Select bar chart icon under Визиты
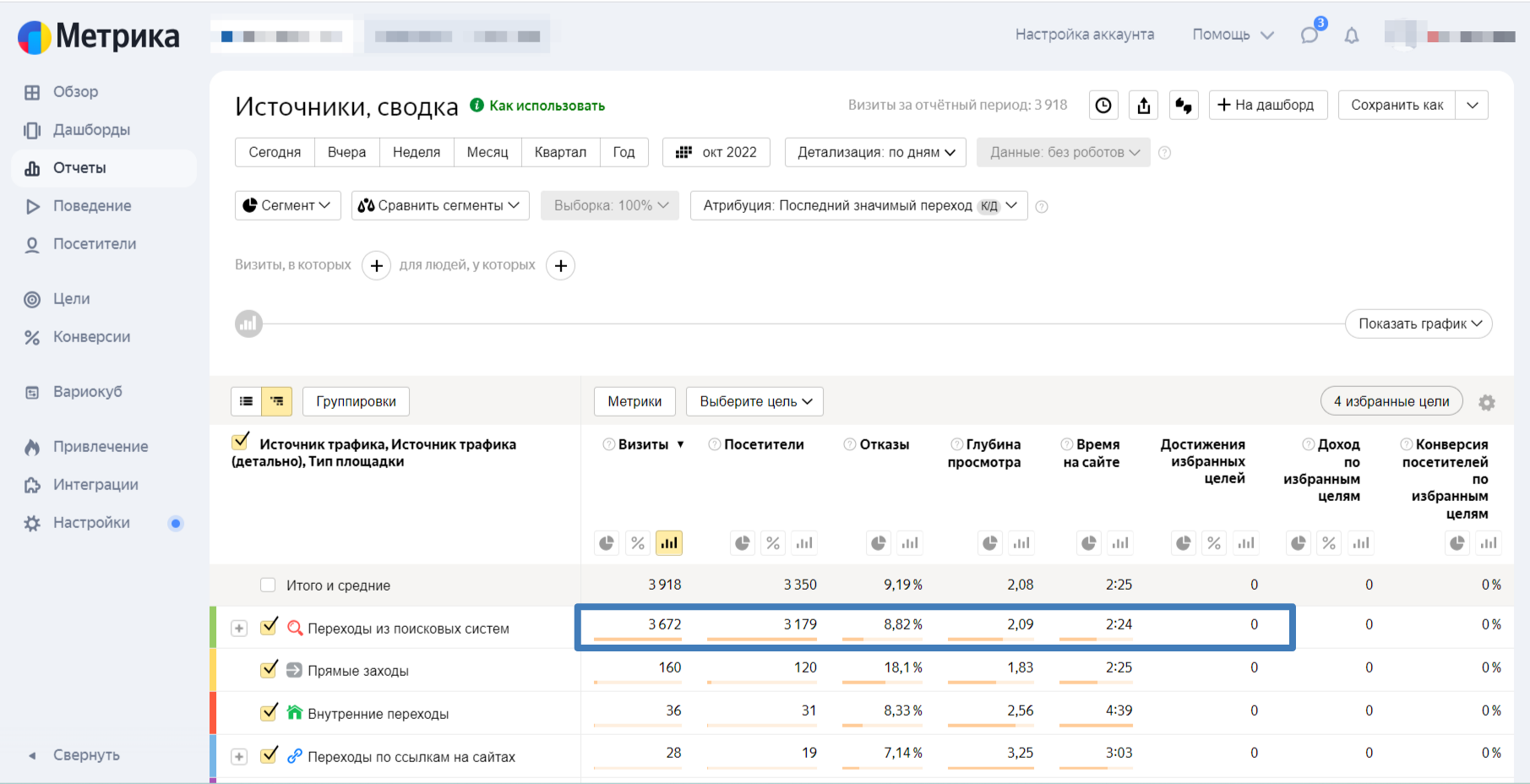 669,543
